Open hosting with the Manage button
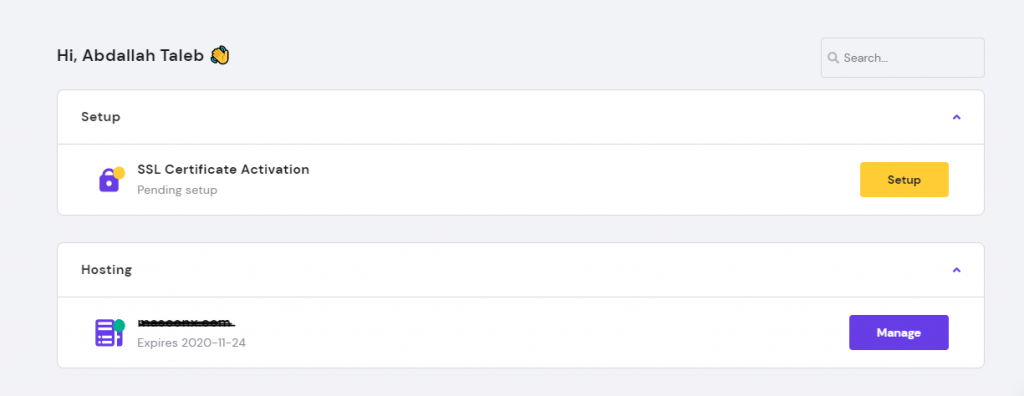The width and height of the screenshot is (1024, 396). point(899,333)
